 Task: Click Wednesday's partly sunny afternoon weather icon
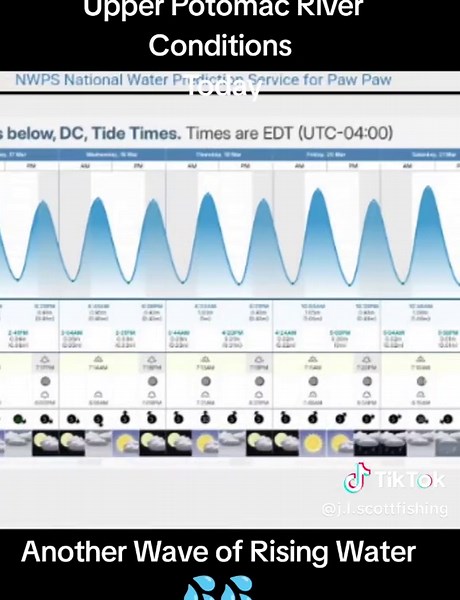pyautogui.click(x=126, y=443)
